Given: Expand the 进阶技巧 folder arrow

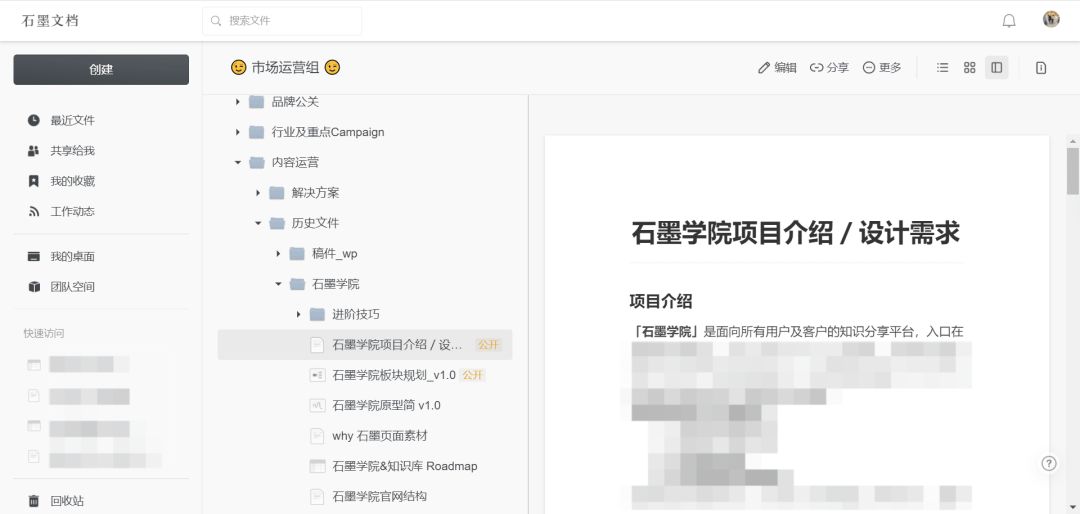Looking at the screenshot, I should click(x=298, y=314).
